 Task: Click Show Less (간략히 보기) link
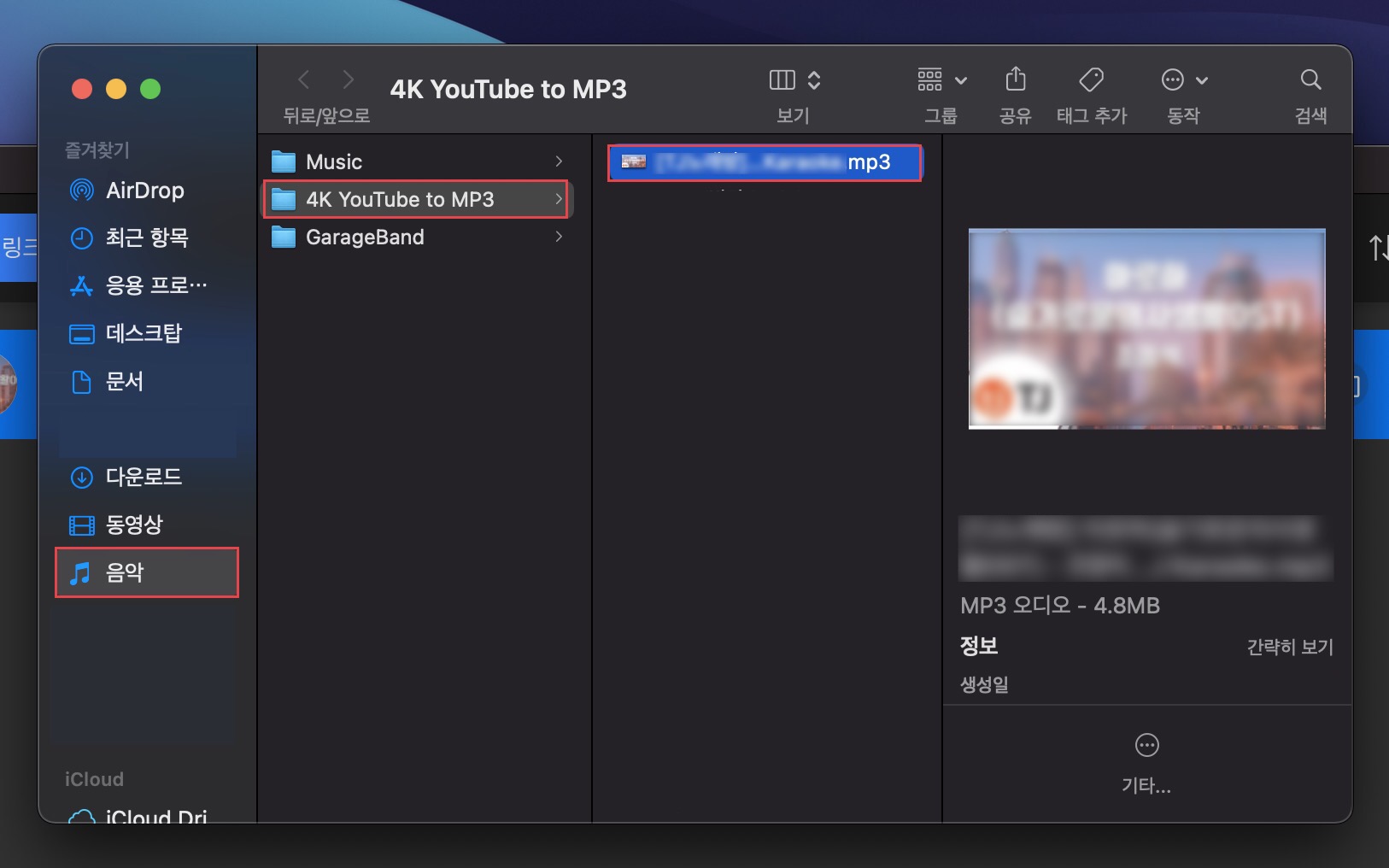(x=1290, y=647)
